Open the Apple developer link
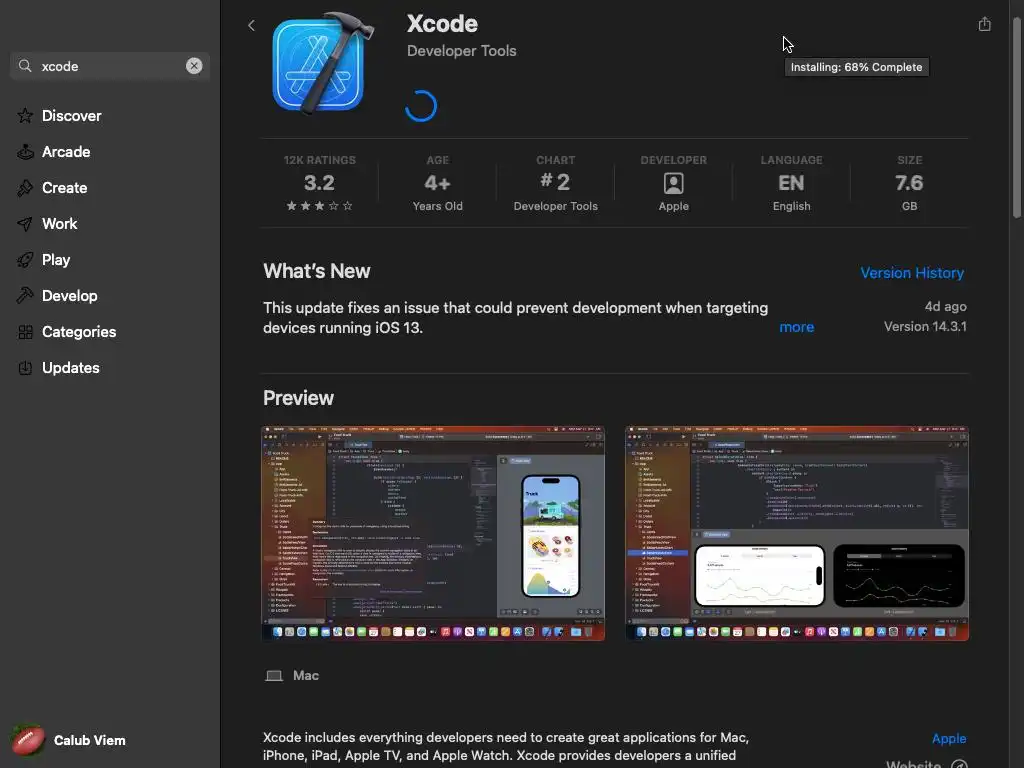1024x768 pixels. [x=948, y=739]
